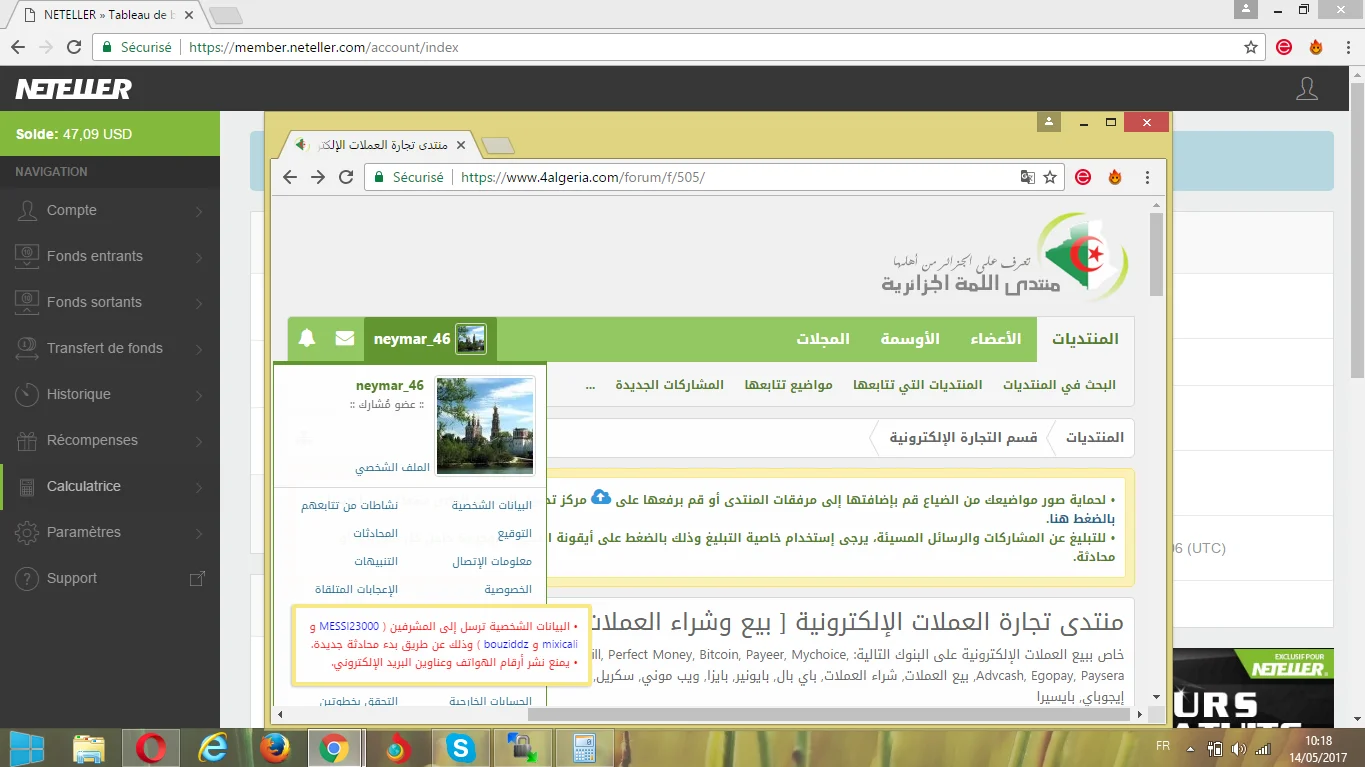Expand the Fonds entrants chevron
Viewport: 1365px width, 767px height.
tap(199, 257)
